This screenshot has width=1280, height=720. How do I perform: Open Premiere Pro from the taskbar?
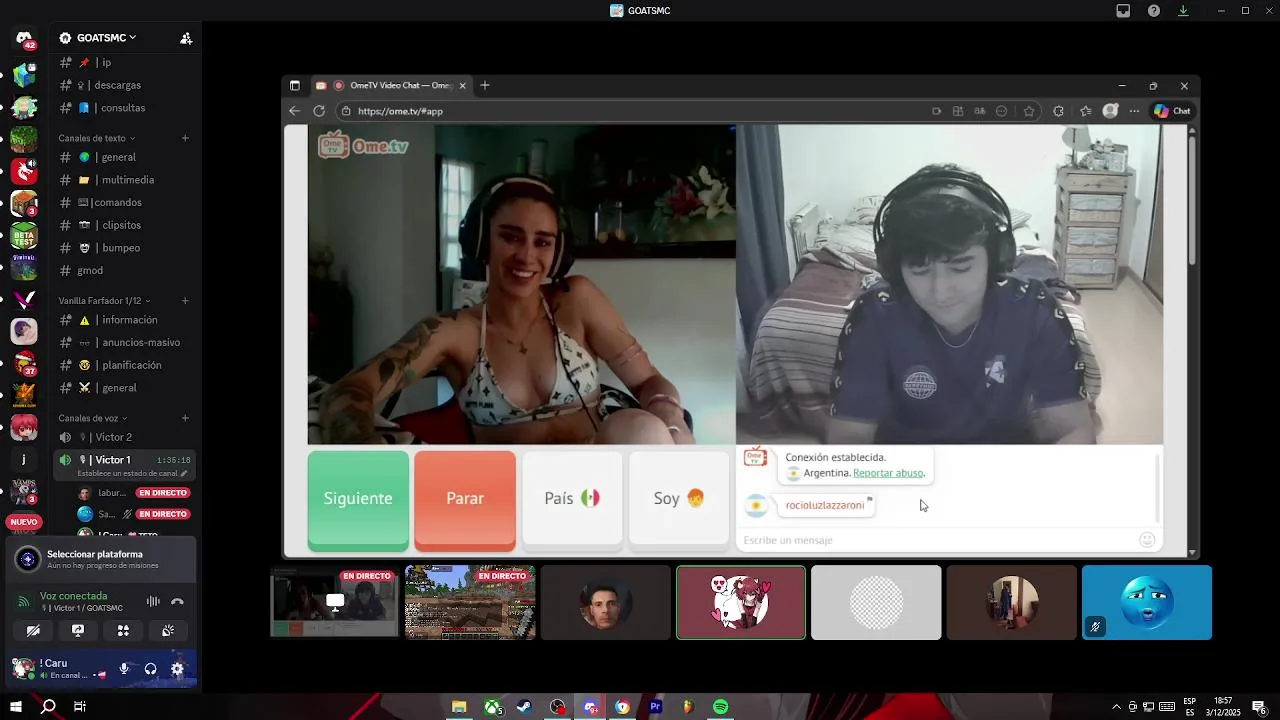655,707
